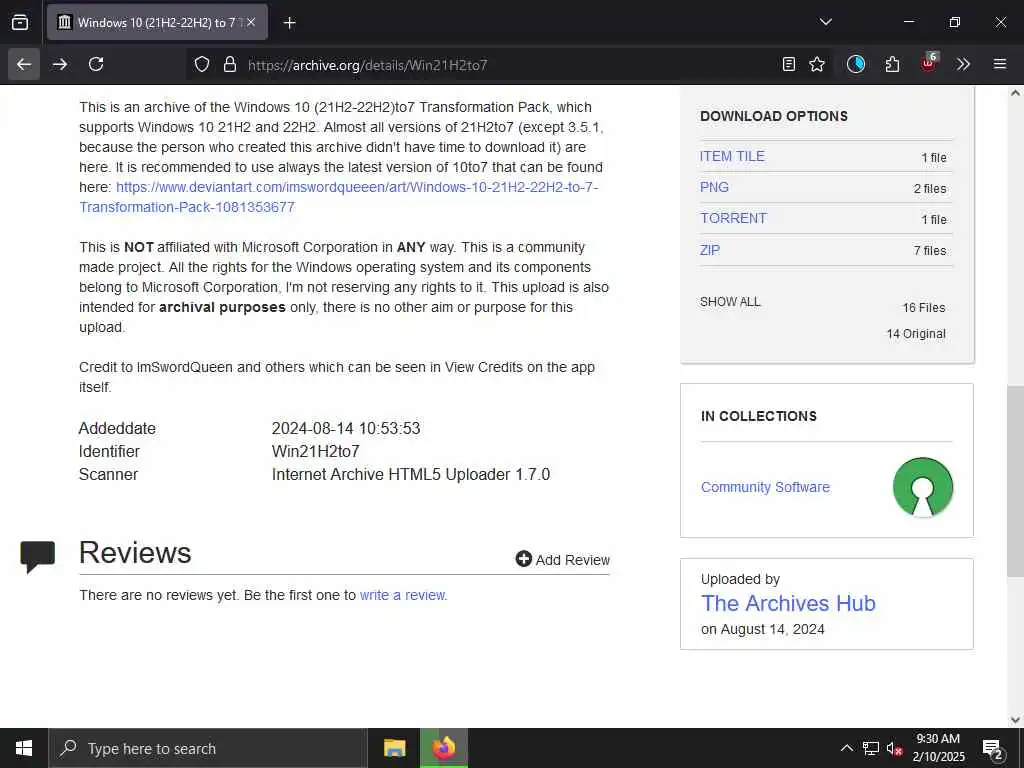This screenshot has height=768, width=1024.
Task: Open a new browser tab
Action: (x=290, y=23)
